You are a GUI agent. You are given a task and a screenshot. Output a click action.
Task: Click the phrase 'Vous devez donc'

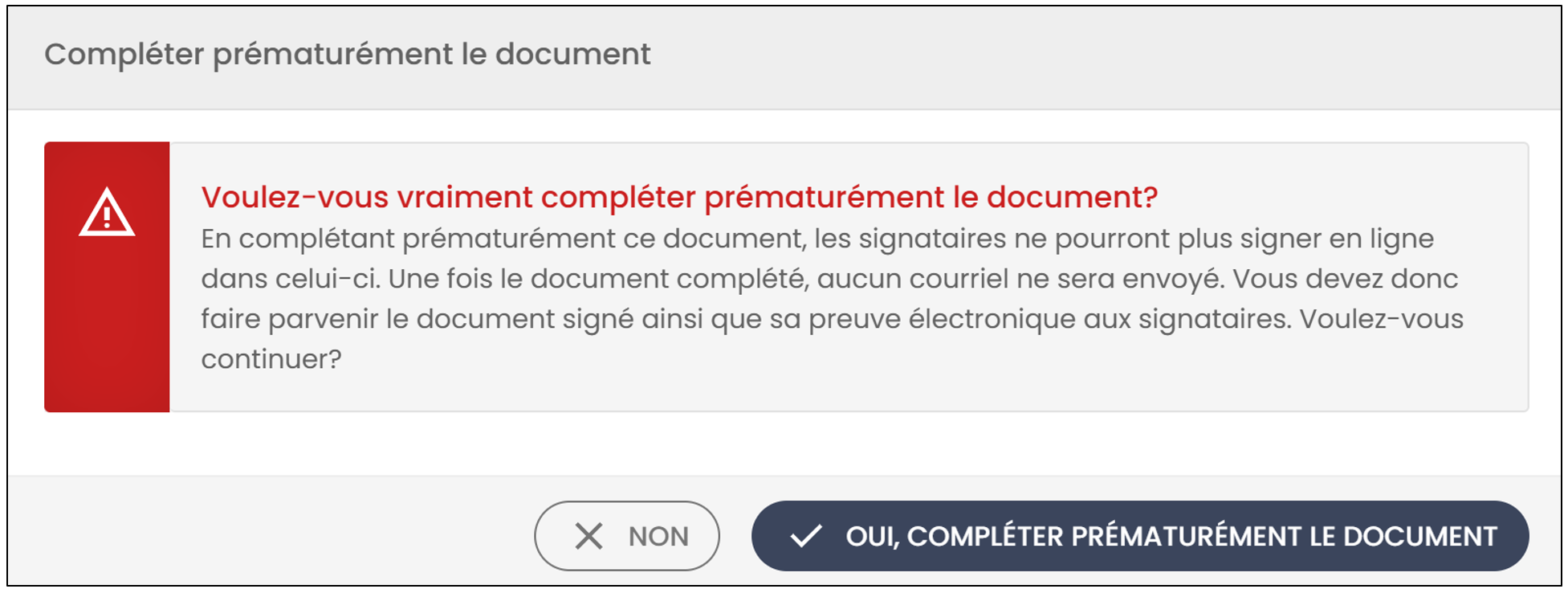(1346, 279)
